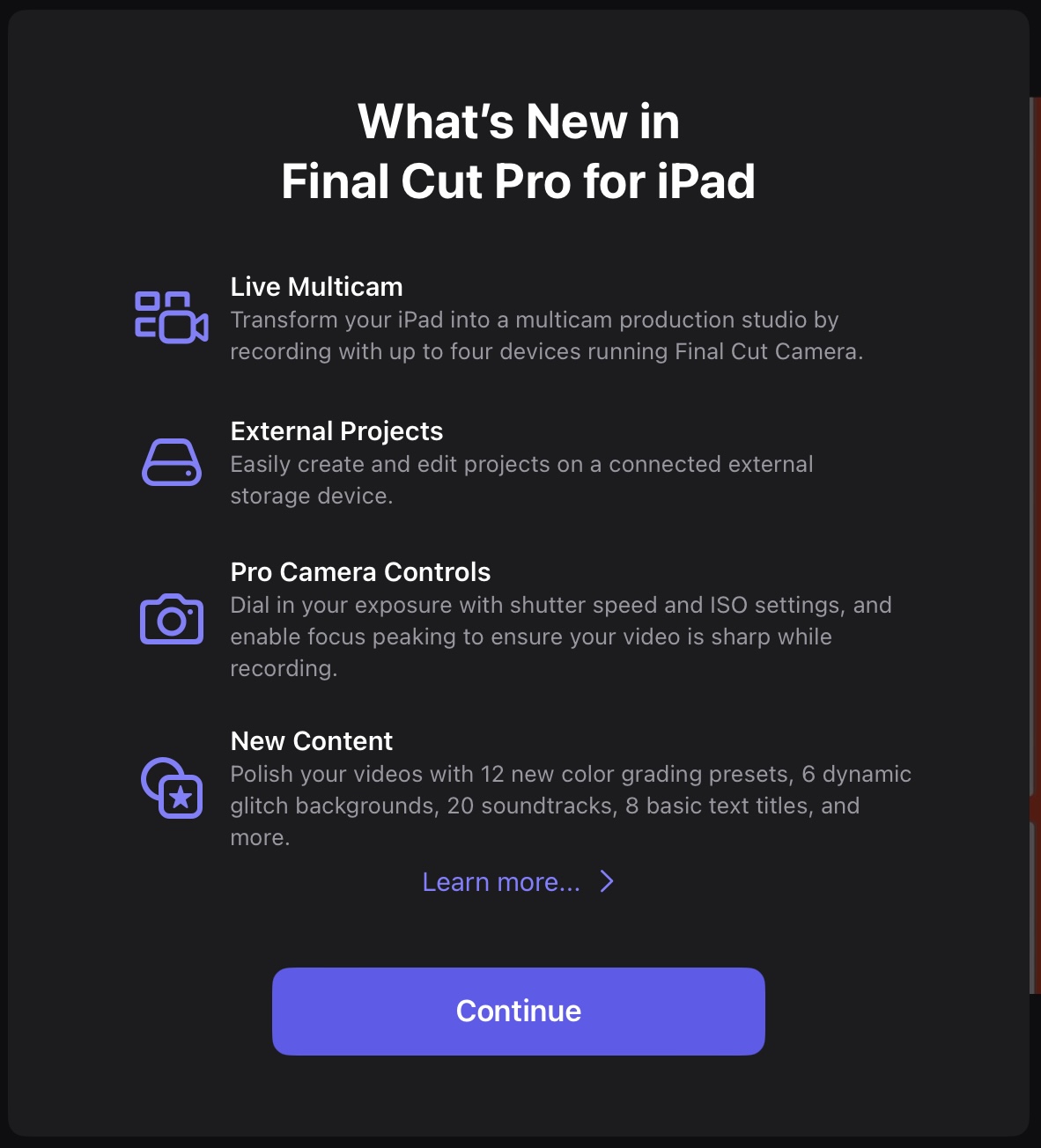Select the Live Multicam heading
The height and width of the screenshot is (1148, 1041).
point(316,287)
